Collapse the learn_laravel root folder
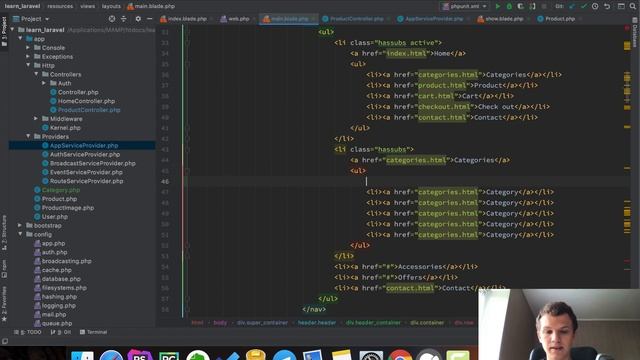640x360 pixels. [x=12, y=30]
